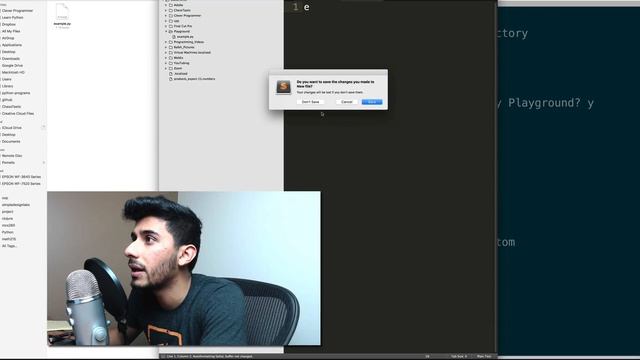The image size is (640, 360).
Task: Expand the YouTubing folder arrow
Action: point(166,63)
